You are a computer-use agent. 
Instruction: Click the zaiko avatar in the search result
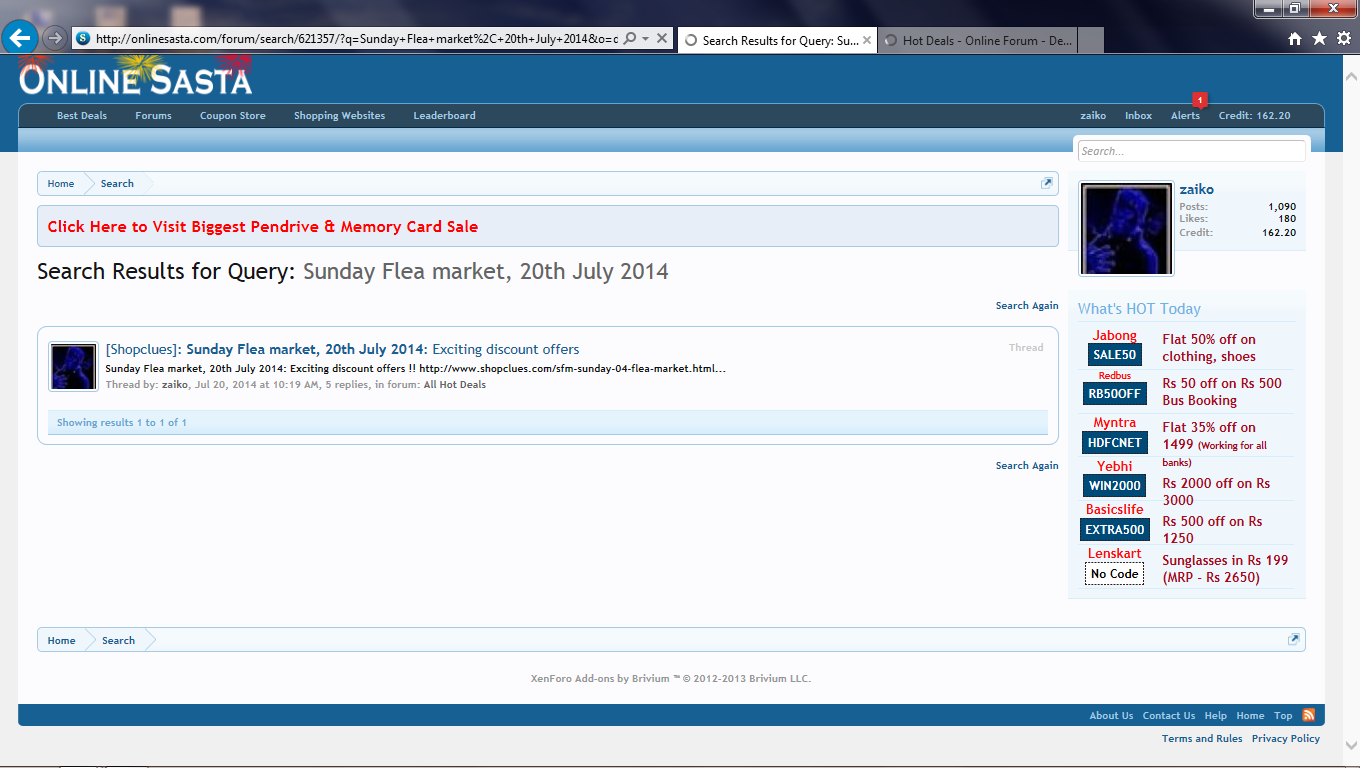74,367
